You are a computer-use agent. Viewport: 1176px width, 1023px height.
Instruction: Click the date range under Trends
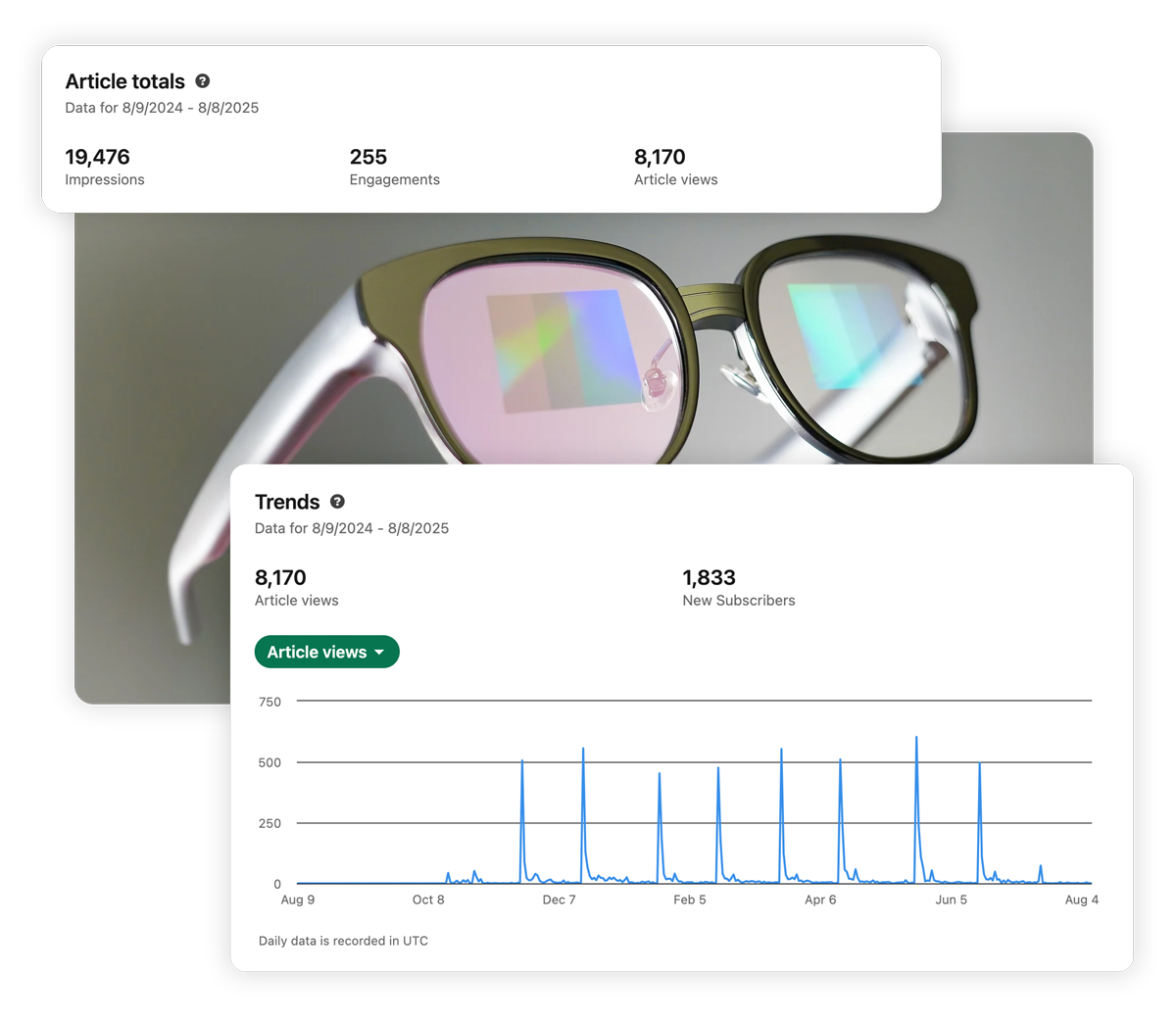[351, 528]
